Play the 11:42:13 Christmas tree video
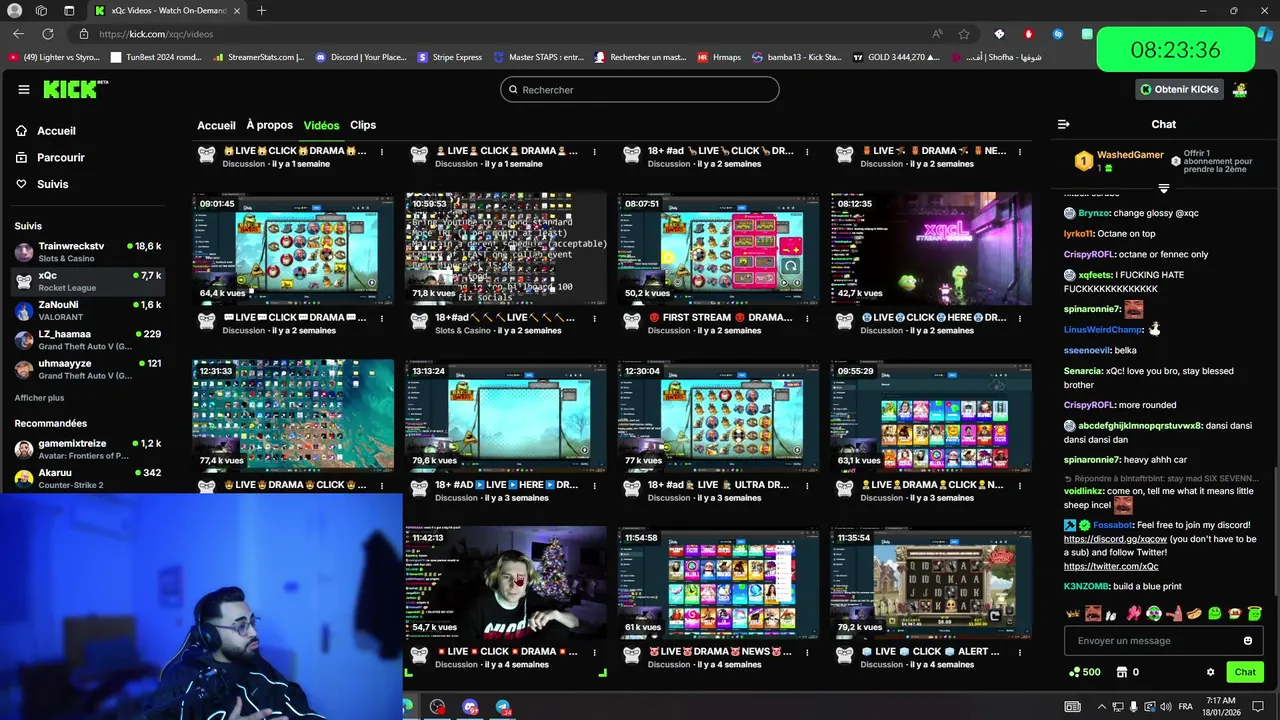 (x=505, y=583)
